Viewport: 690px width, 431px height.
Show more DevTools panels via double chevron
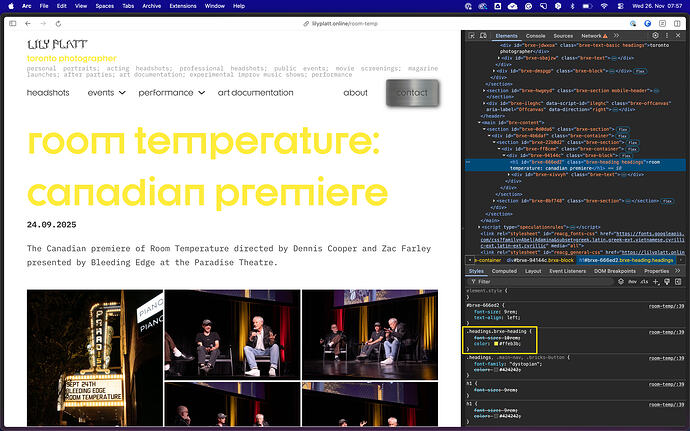616,36
